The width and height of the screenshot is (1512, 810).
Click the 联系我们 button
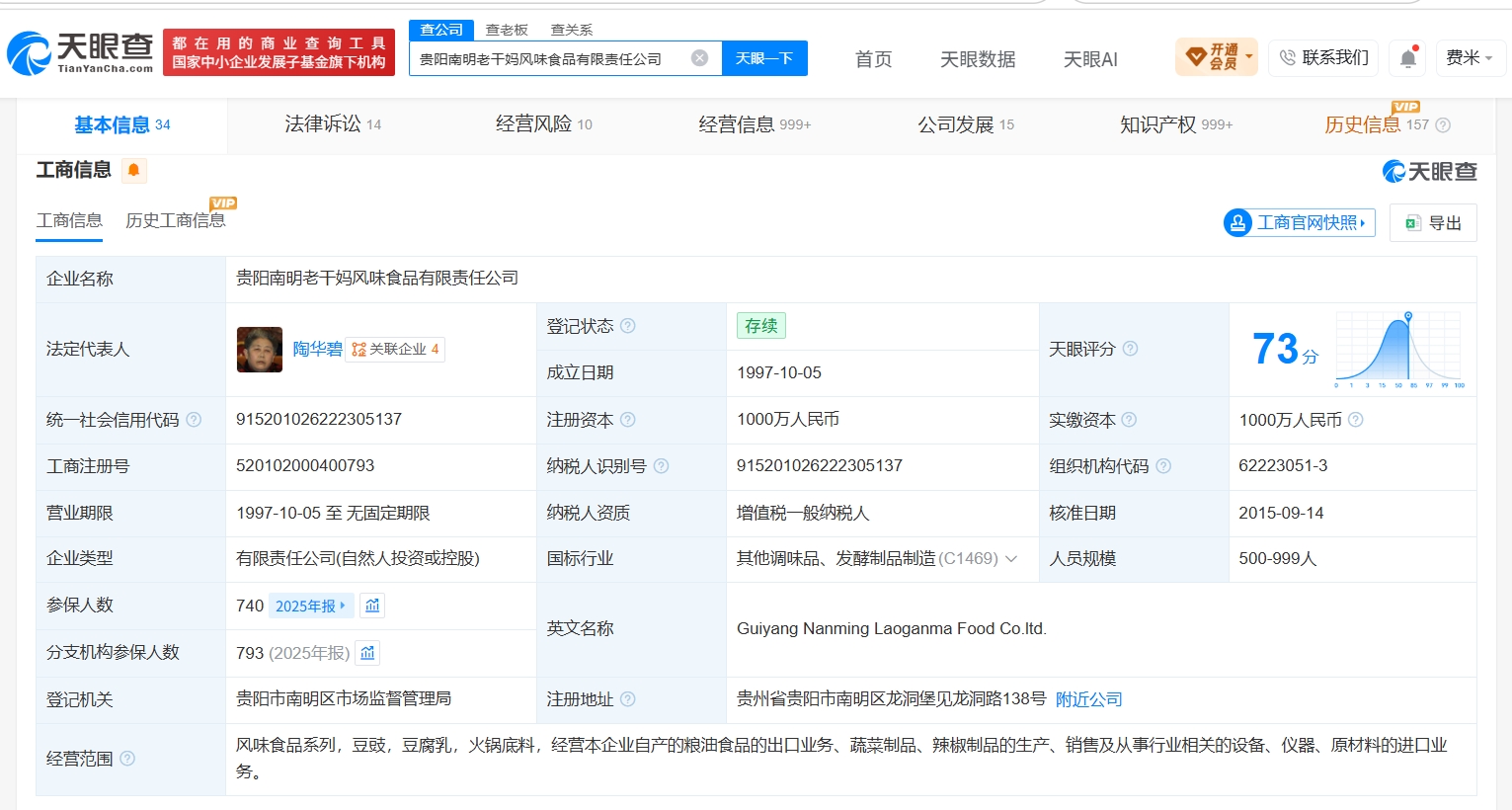click(1324, 57)
